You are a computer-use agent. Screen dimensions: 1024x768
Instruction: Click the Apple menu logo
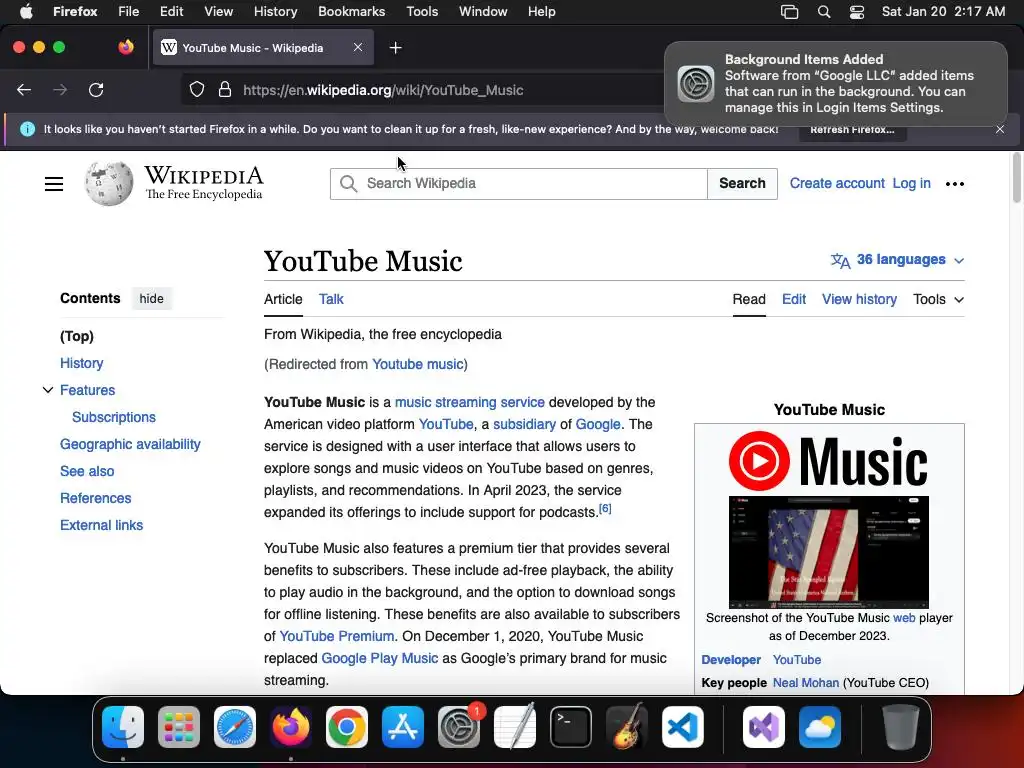pos(26,12)
